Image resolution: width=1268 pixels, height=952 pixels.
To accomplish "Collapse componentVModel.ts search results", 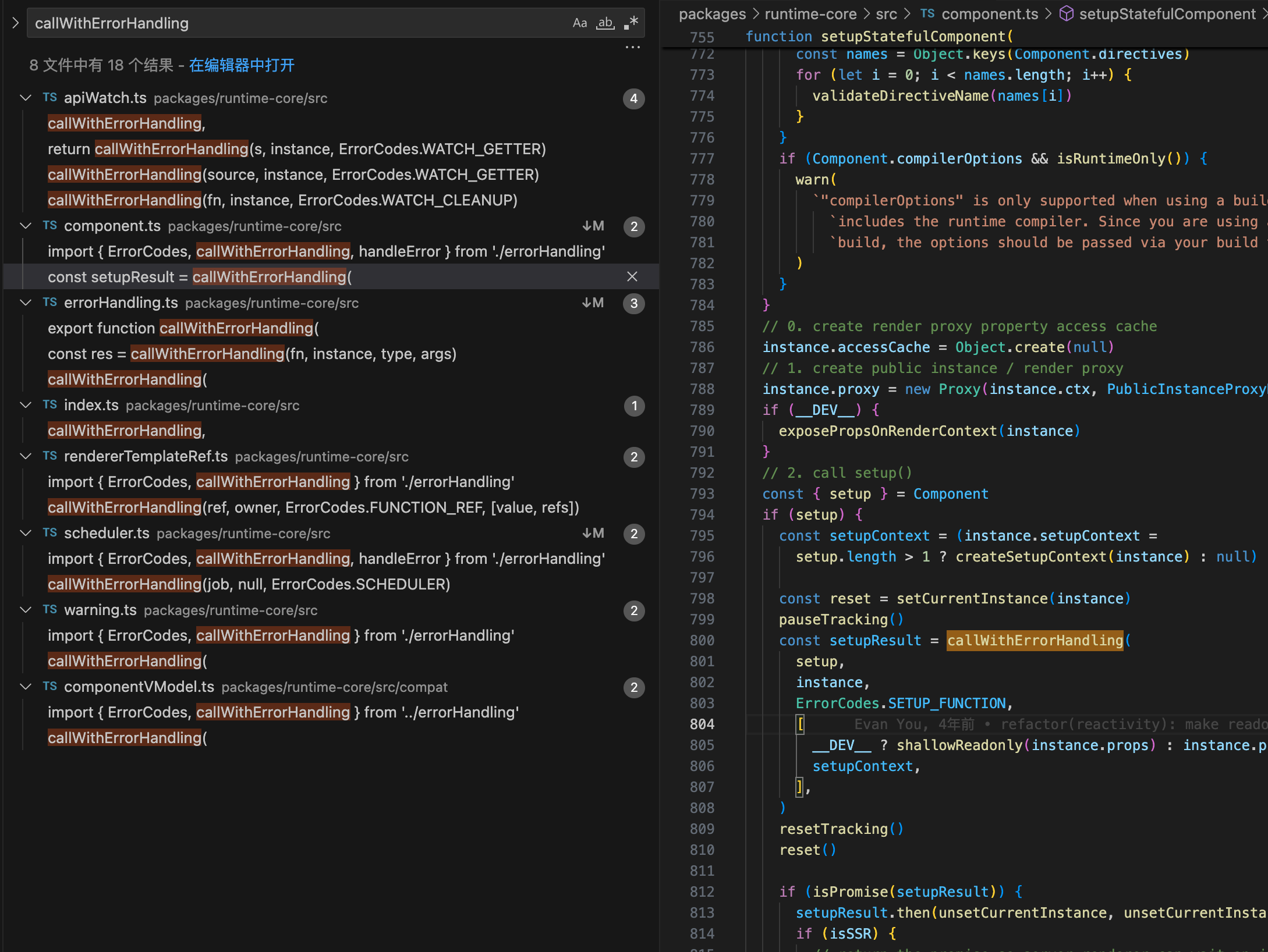I will (26, 687).
